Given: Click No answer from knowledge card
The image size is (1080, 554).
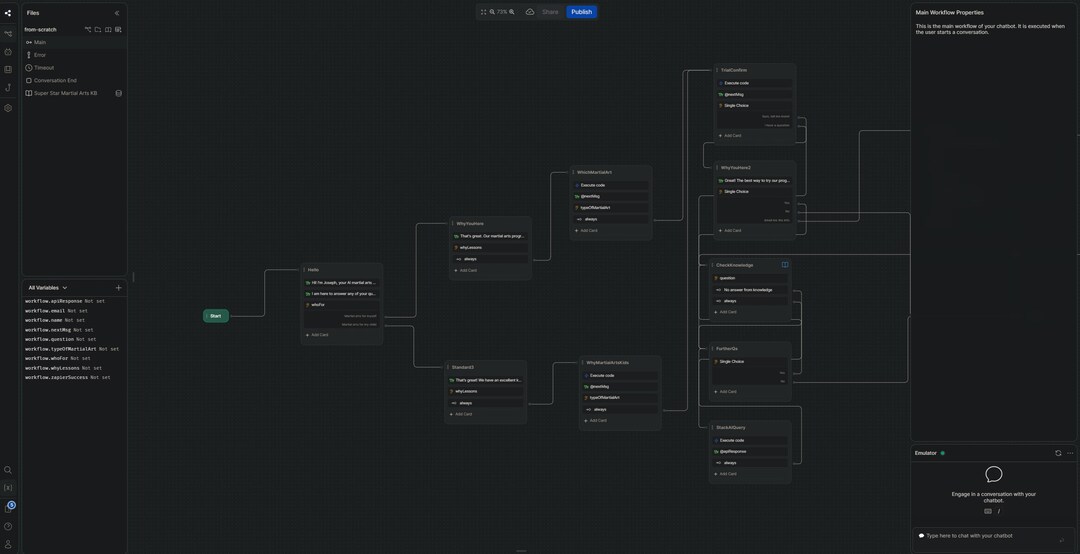Looking at the screenshot, I should tap(750, 289).
